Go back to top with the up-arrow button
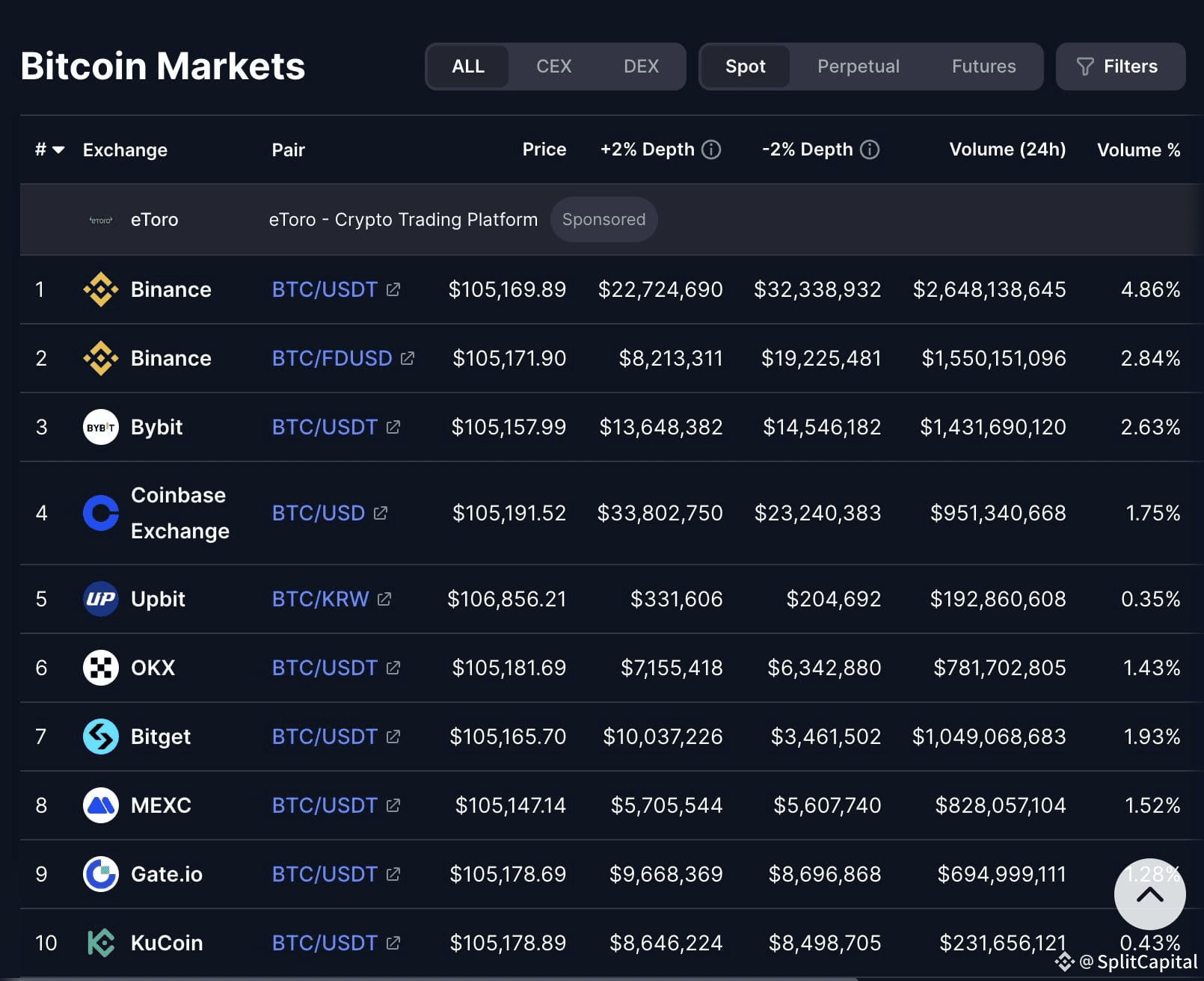 1149,894
